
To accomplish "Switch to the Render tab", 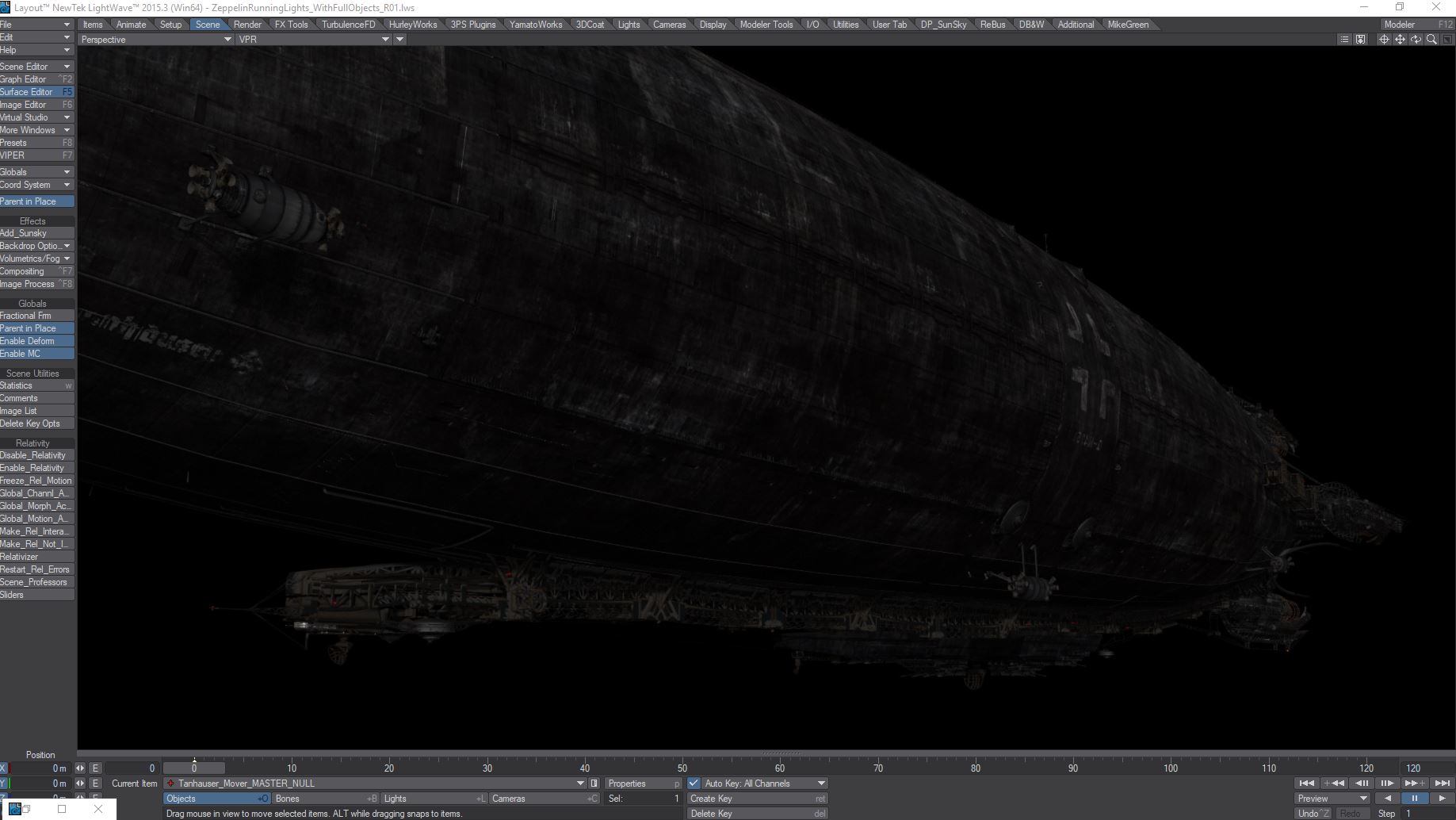I will coord(247,25).
